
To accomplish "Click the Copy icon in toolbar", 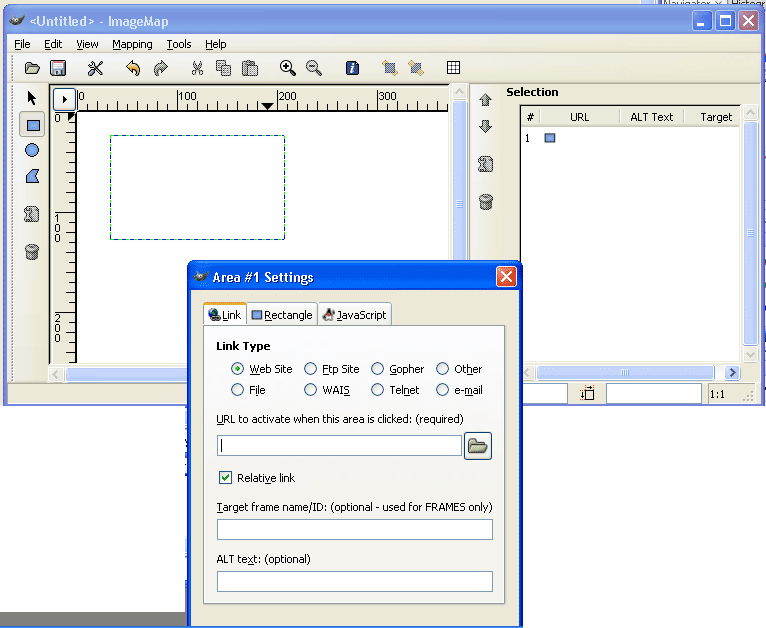I will 223,68.
